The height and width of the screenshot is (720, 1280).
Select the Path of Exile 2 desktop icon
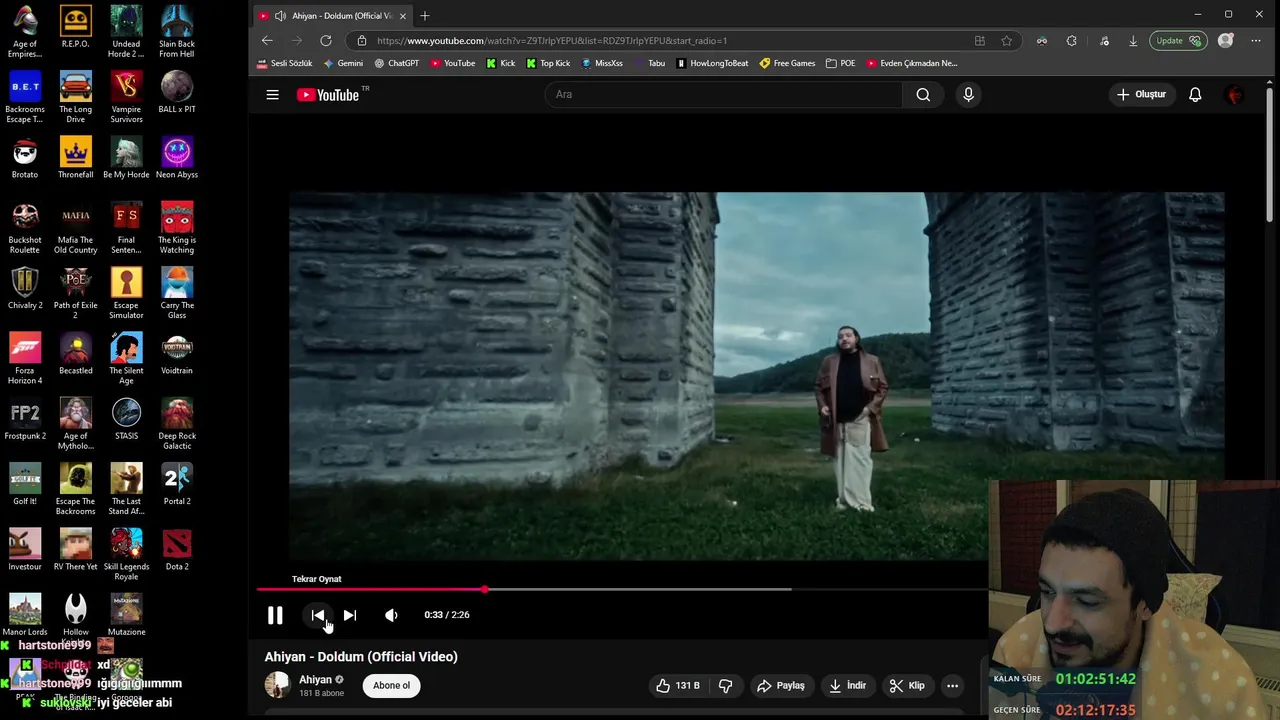pyautogui.click(x=75, y=293)
